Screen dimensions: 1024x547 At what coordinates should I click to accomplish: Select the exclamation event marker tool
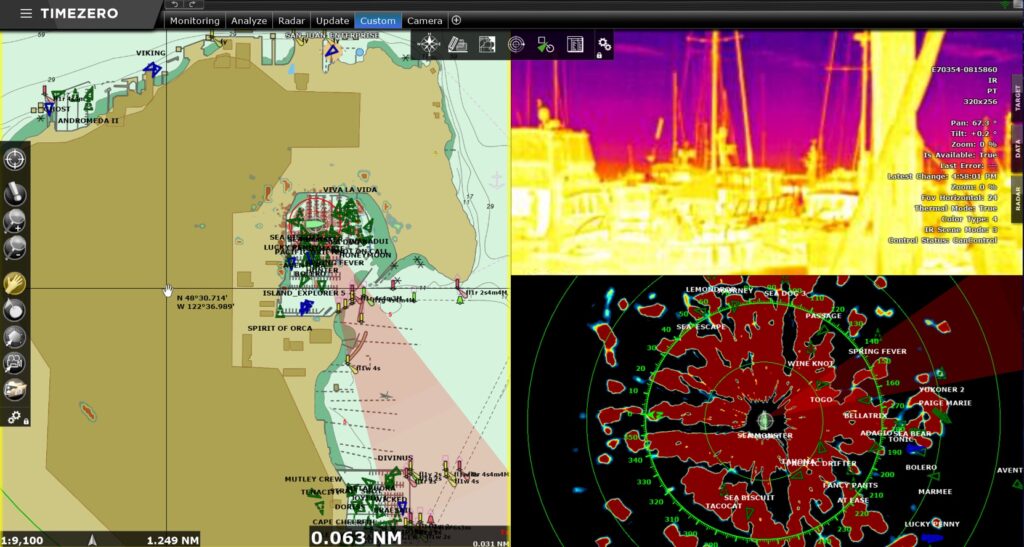14,193
